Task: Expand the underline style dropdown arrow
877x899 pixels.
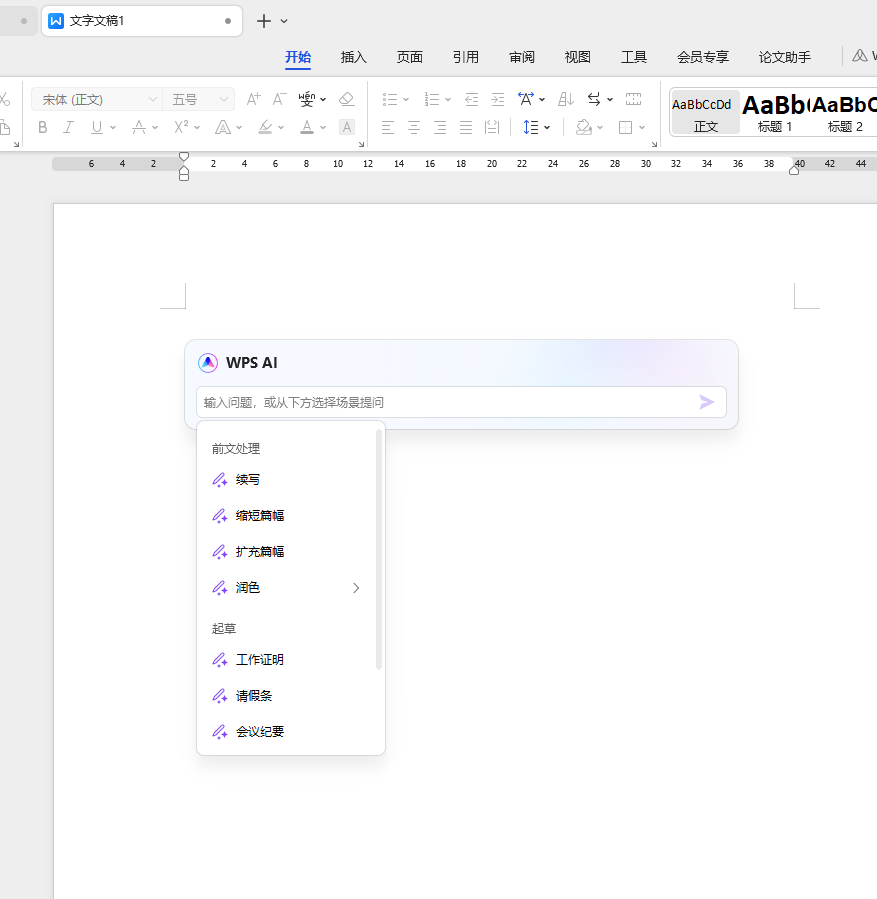Action: pyautogui.click(x=113, y=128)
